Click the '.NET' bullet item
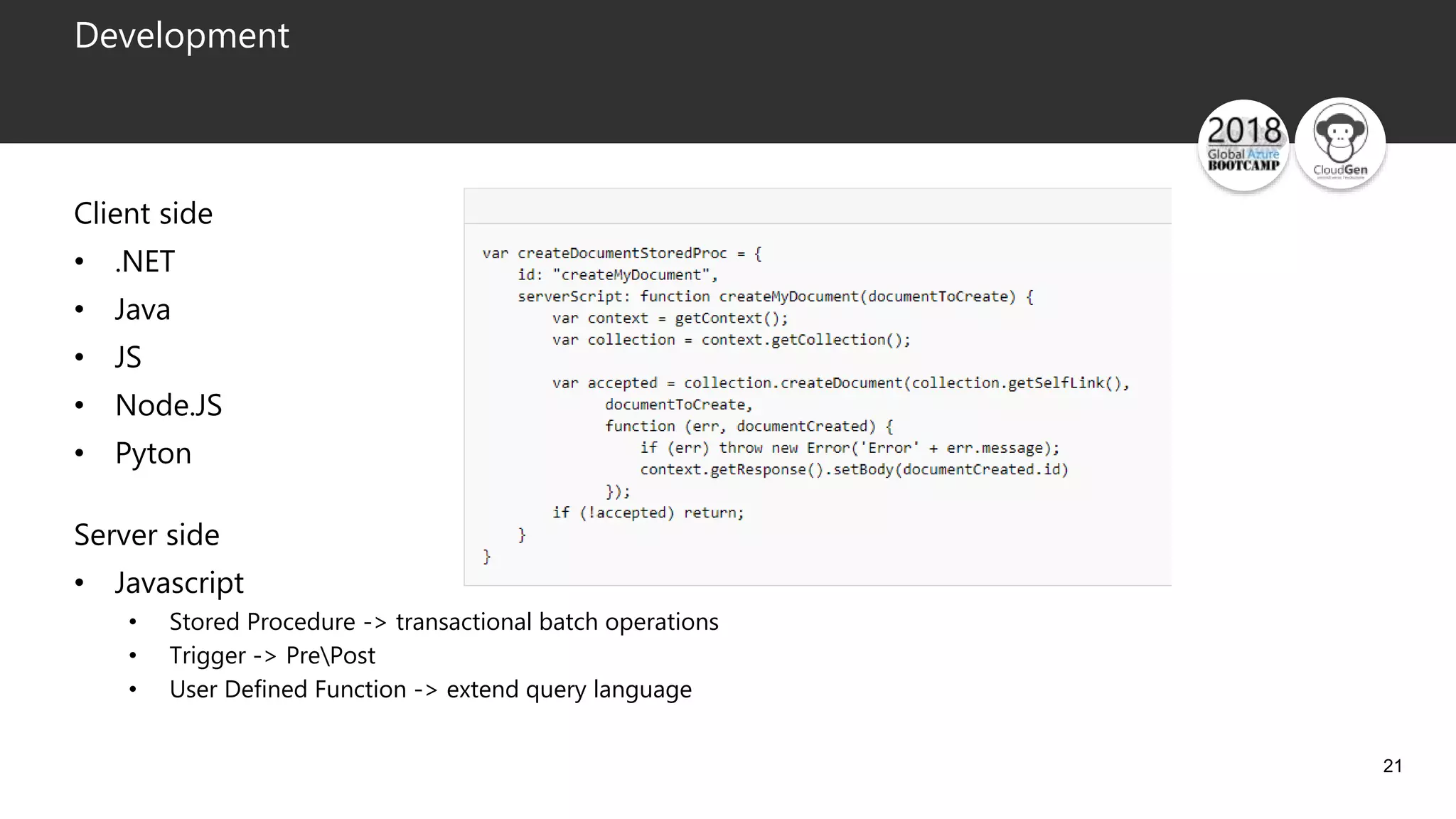The height and width of the screenshot is (819, 1456). tap(145, 262)
